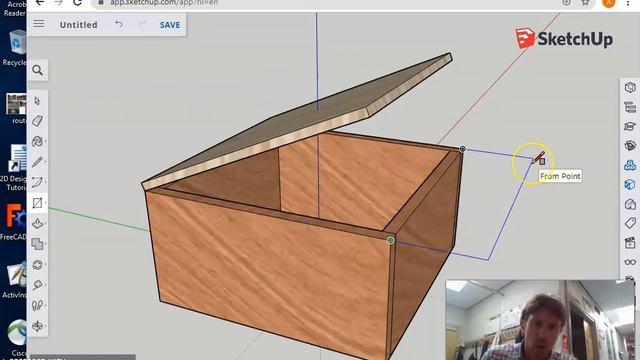Open the Instructor graduation-cap panel

tap(630, 127)
